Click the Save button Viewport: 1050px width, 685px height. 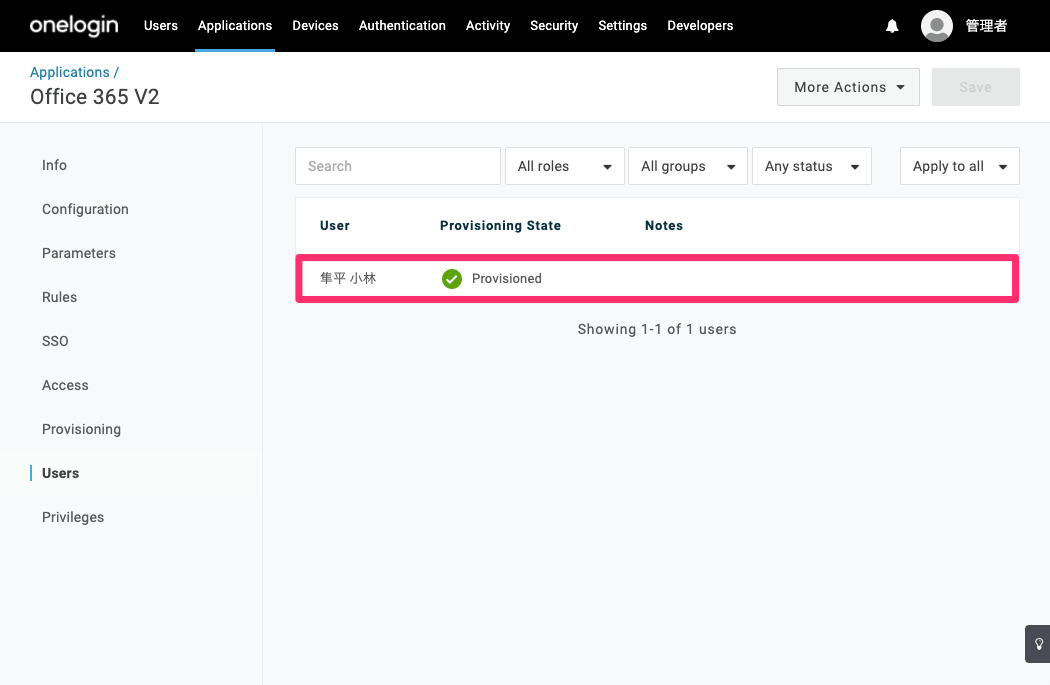point(976,87)
